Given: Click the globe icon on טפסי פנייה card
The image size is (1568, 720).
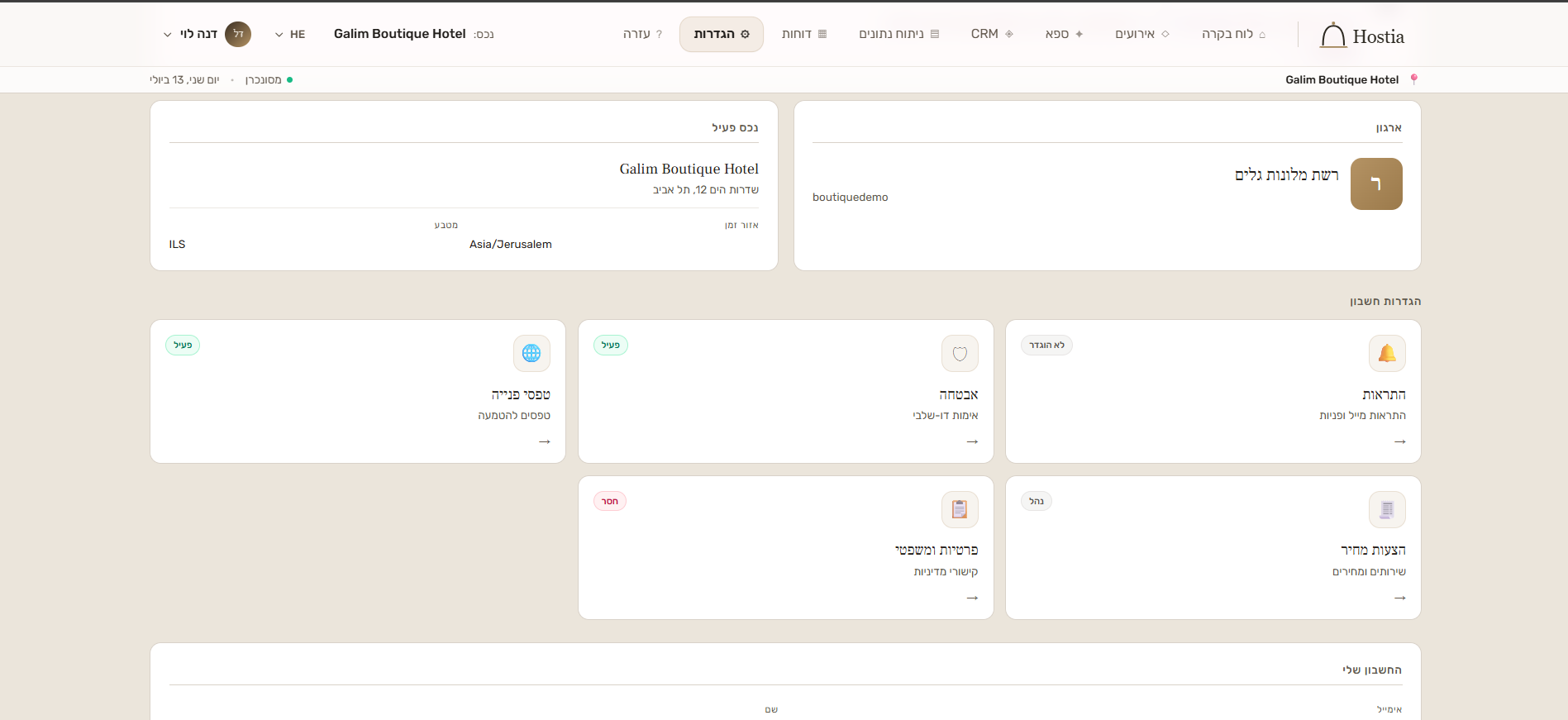Looking at the screenshot, I should [531, 354].
